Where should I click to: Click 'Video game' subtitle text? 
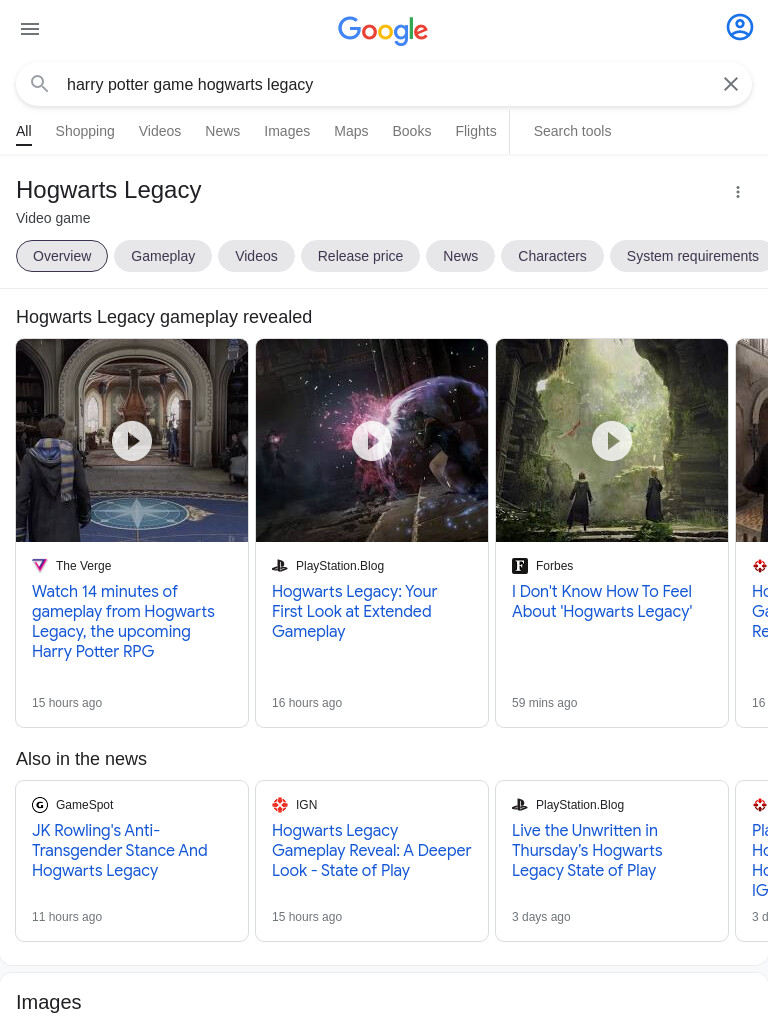pyautogui.click(x=54, y=218)
